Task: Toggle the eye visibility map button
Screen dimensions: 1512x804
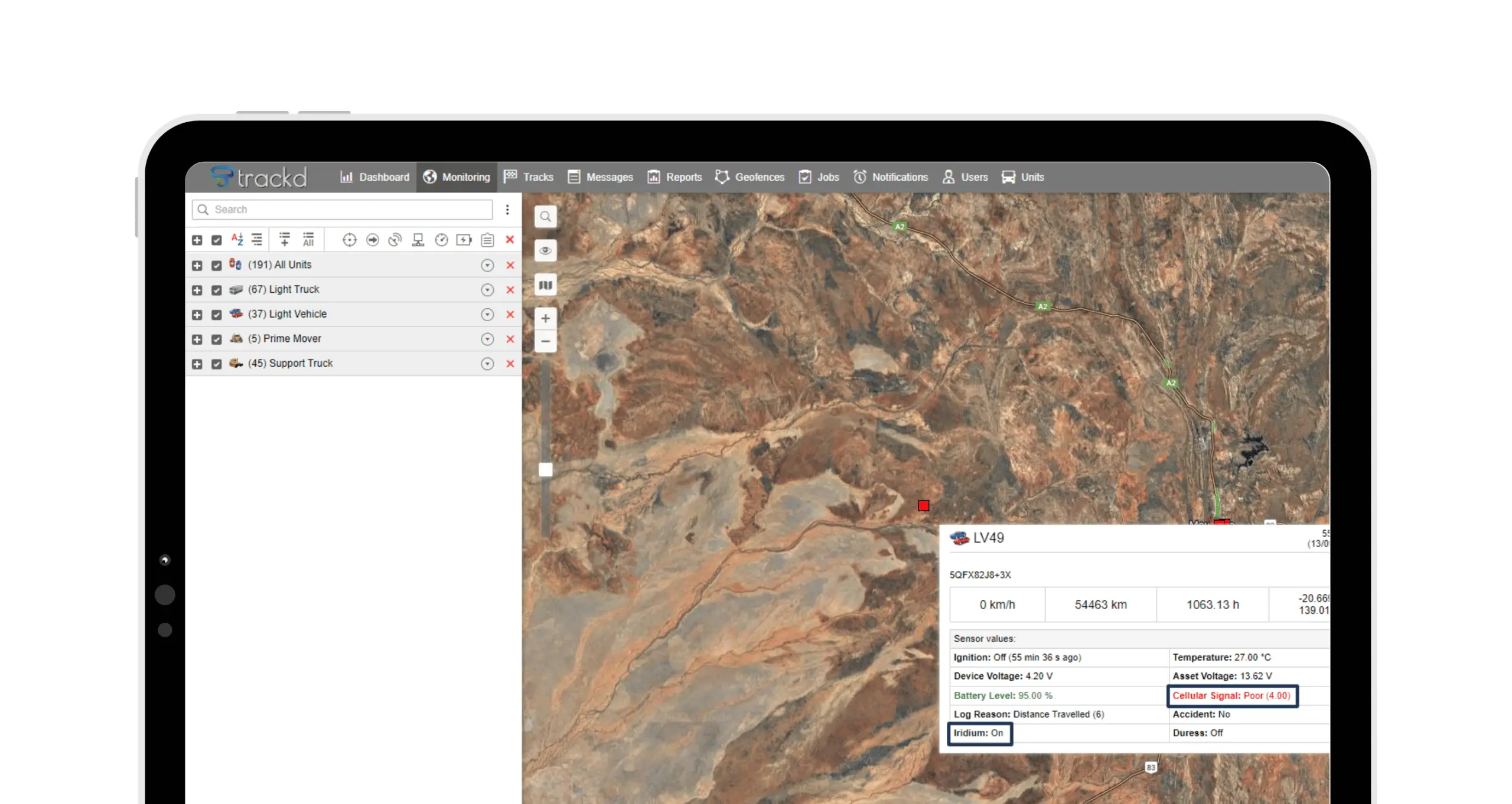Action: (x=545, y=251)
